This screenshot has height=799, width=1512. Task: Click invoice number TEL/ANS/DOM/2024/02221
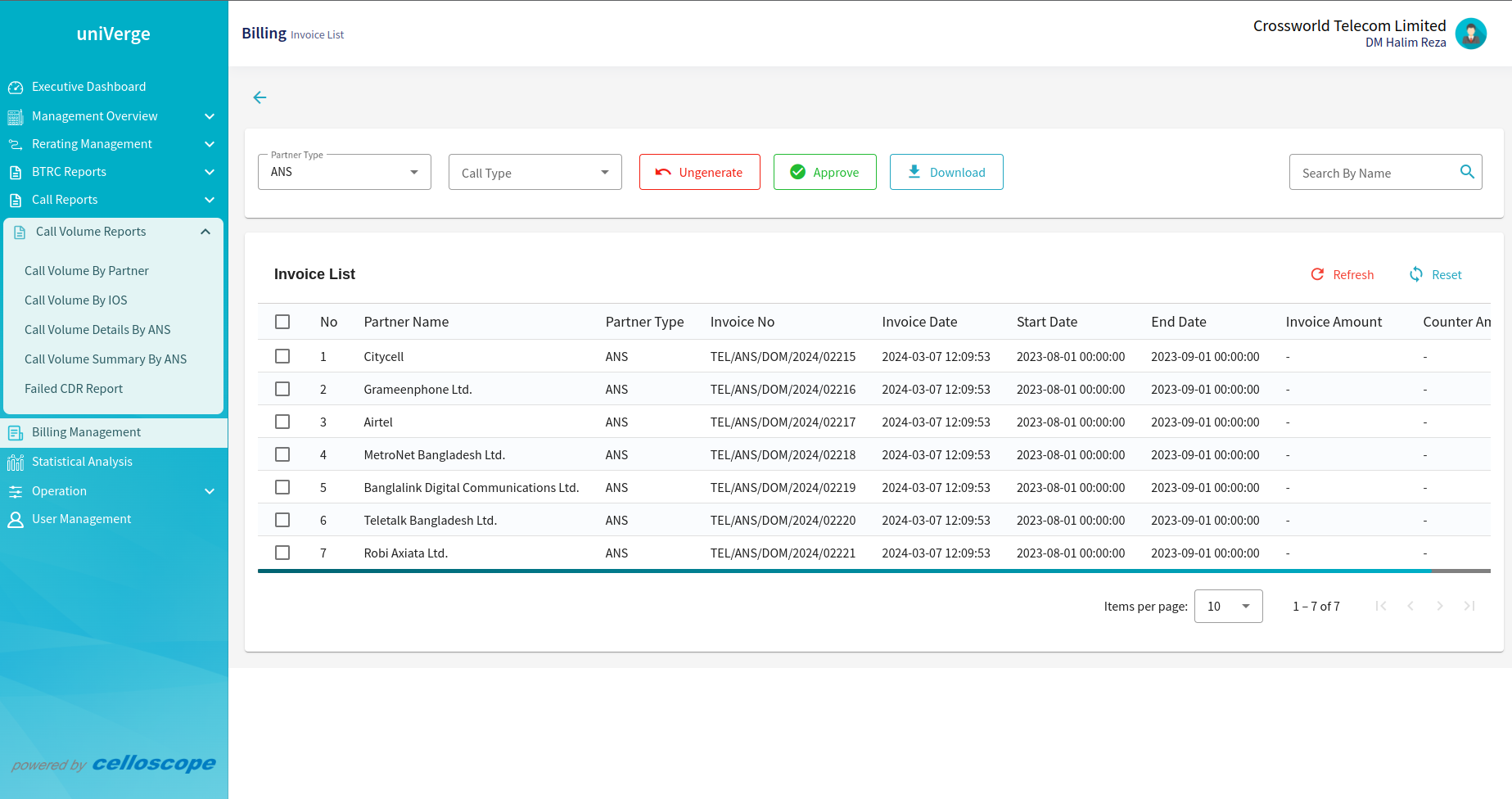pyautogui.click(x=783, y=553)
